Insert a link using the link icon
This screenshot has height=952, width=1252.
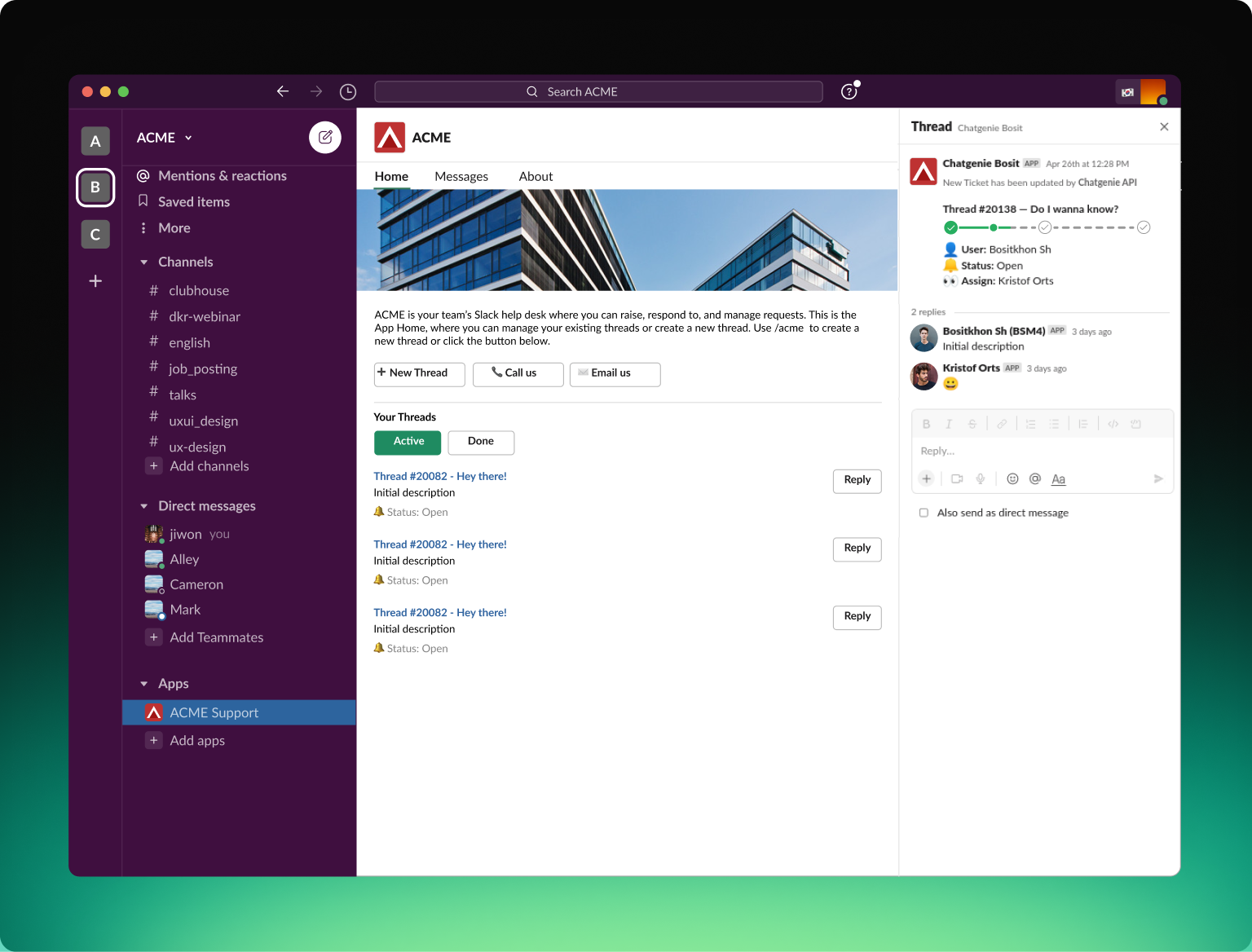coord(1002,424)
